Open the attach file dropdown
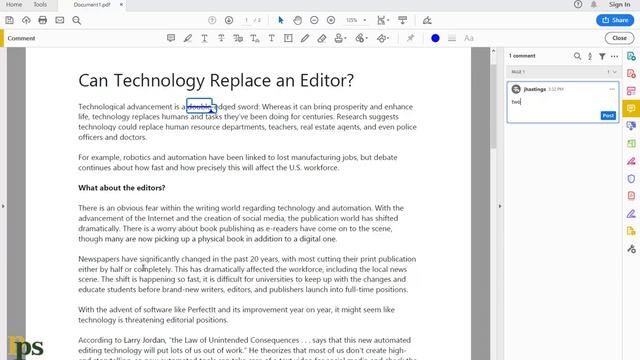Screen dimensions: 640x360 (361, 38)
